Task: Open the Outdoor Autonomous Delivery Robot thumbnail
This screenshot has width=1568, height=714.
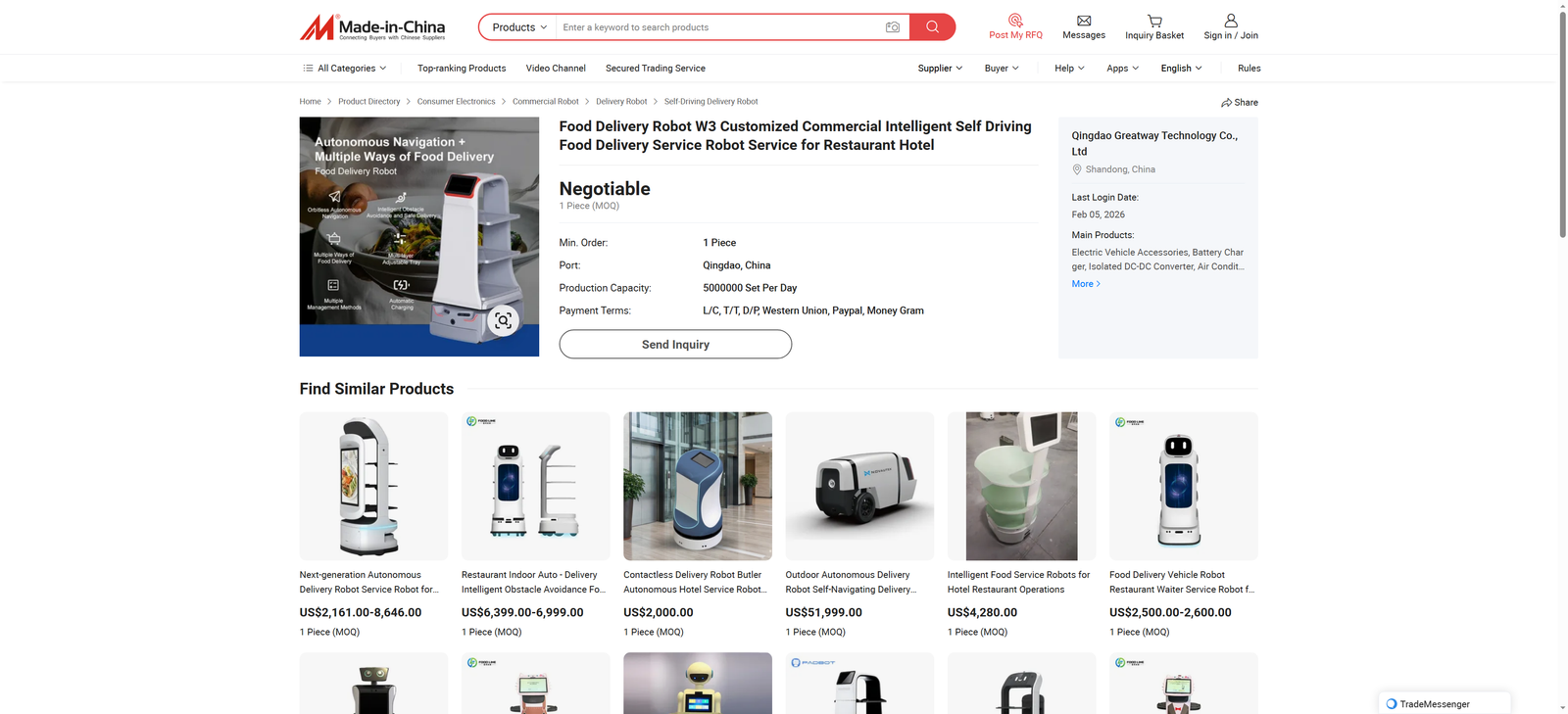Action: pyautogui.click(x=859, y=487)
